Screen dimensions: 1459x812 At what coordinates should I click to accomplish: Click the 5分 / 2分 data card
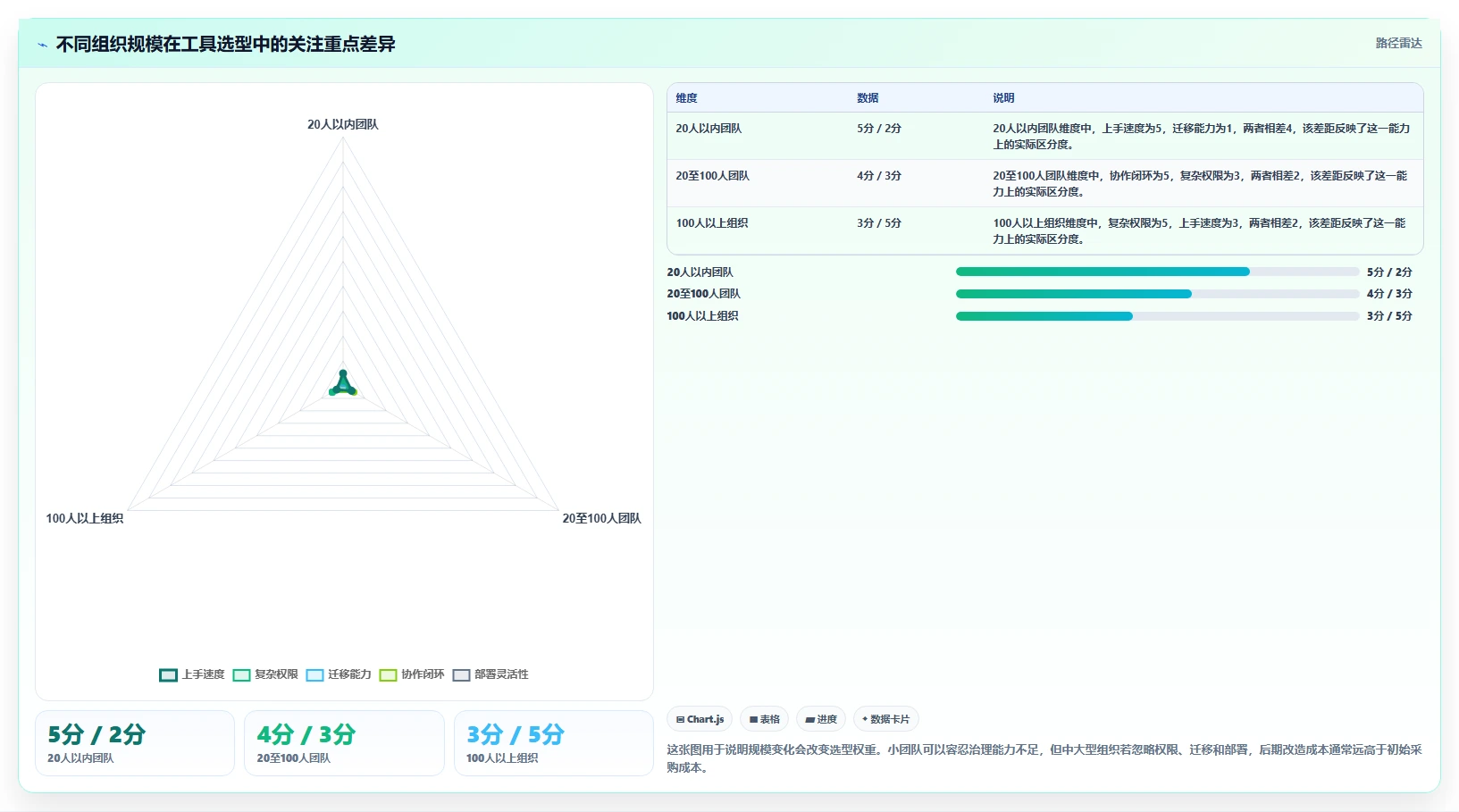coord(135,743)
